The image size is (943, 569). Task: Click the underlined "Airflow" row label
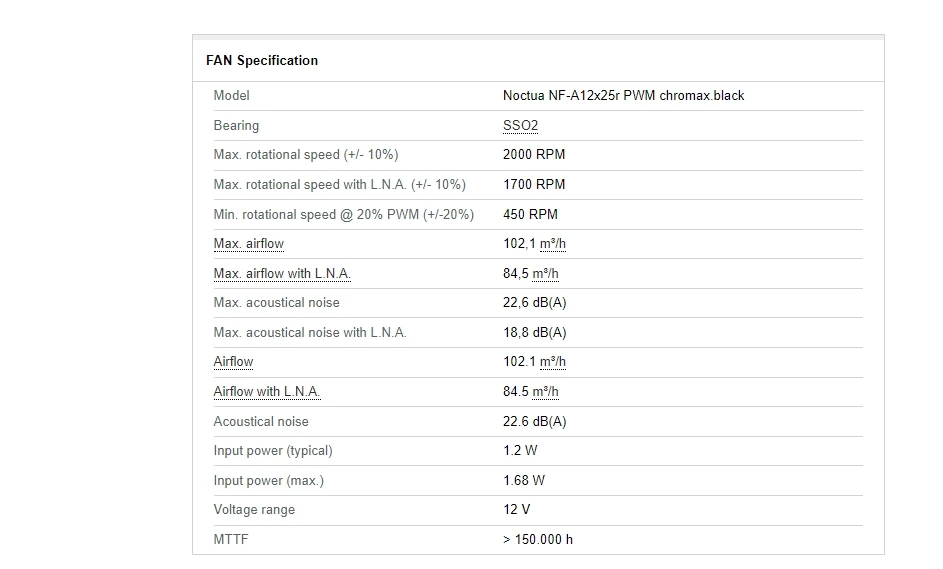[233, 362]
